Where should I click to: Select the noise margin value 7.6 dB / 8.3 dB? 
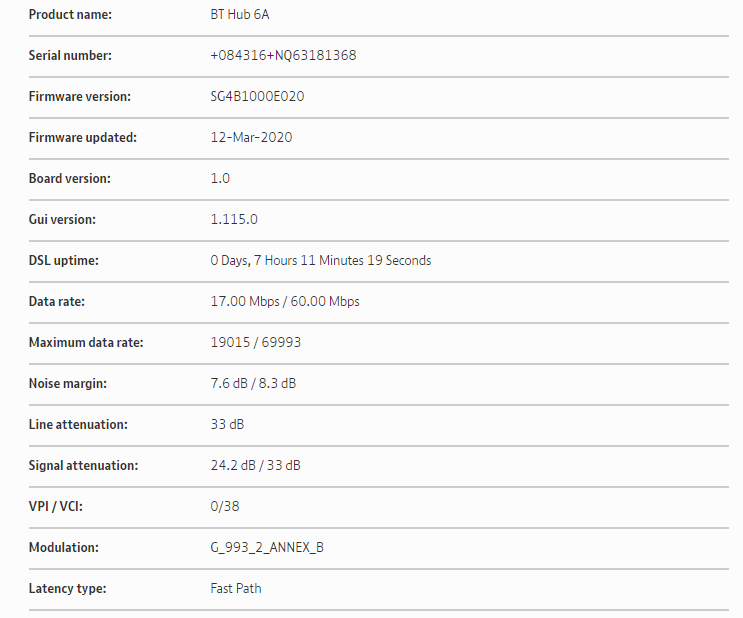coord(253,384)
